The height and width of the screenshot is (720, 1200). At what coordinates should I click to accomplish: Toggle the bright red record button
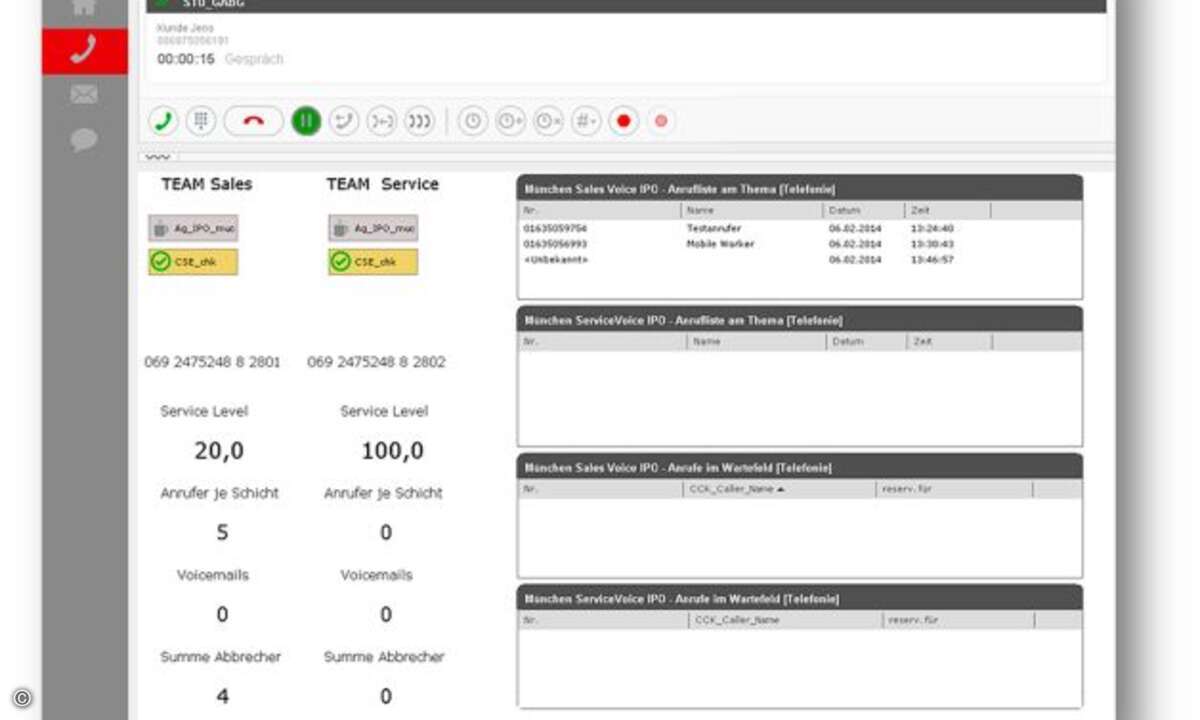[x=624, y=121]
